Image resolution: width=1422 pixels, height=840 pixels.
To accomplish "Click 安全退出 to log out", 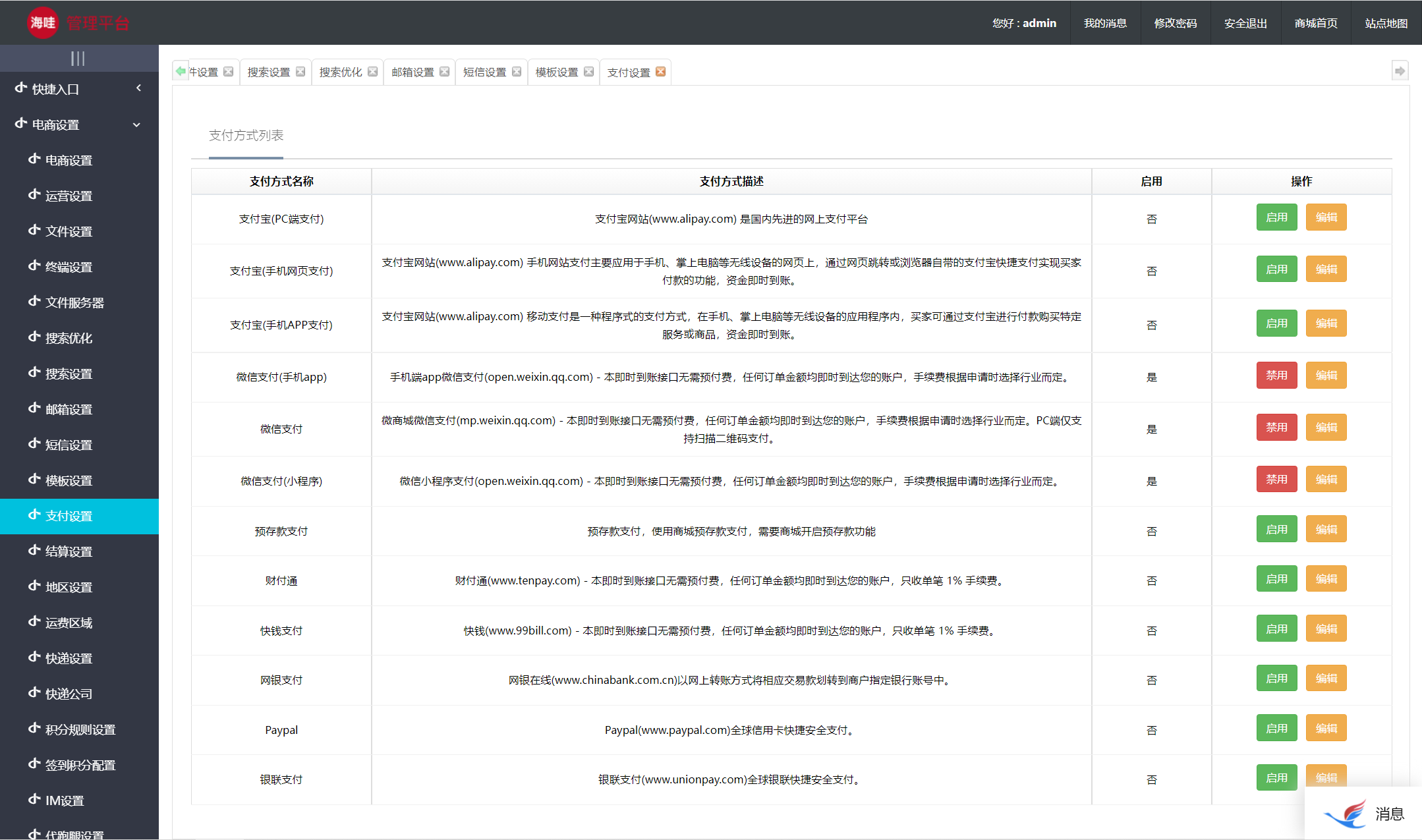I will click(1245, 23).
